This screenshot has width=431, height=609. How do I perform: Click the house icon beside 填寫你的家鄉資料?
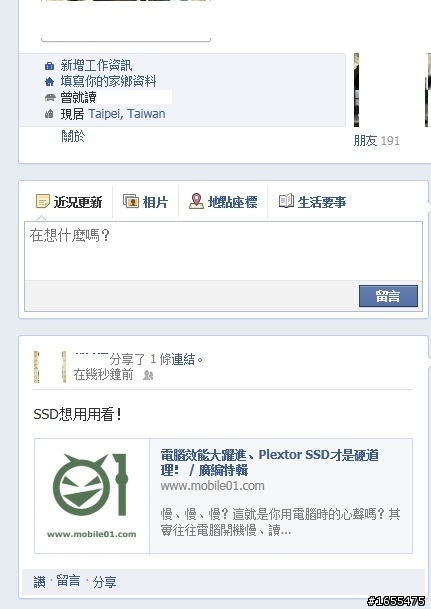click(49, 82)
